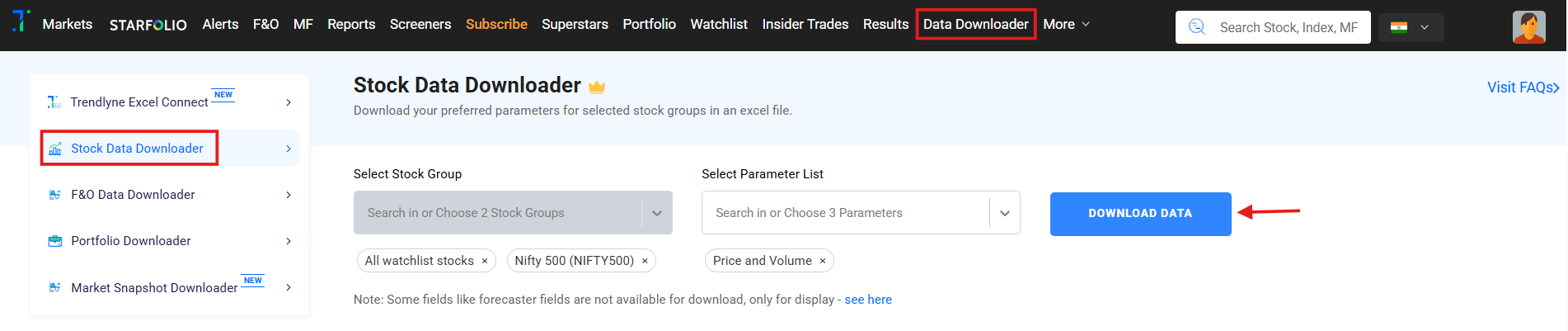Remove the Price and Volume chip
The image size is (1568, 331).
click(x=823, y=261)
